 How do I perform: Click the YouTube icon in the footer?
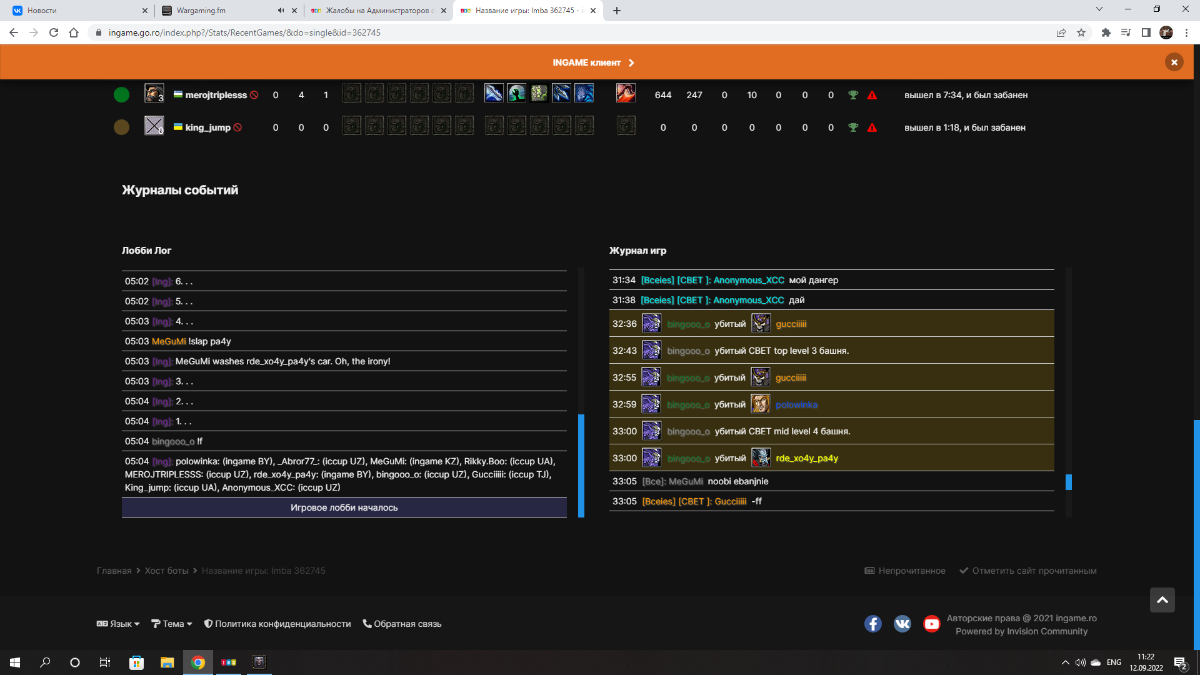click(x=932, y=623)
